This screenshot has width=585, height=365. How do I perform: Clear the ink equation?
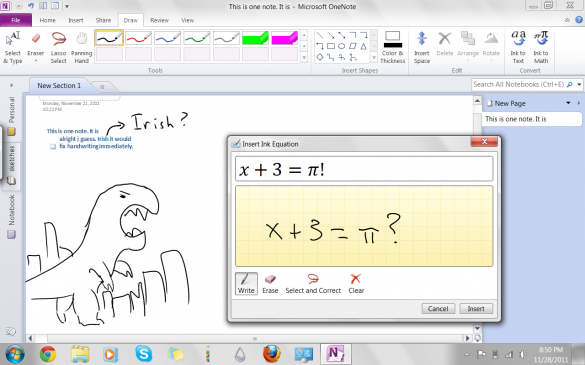(356, 284)
